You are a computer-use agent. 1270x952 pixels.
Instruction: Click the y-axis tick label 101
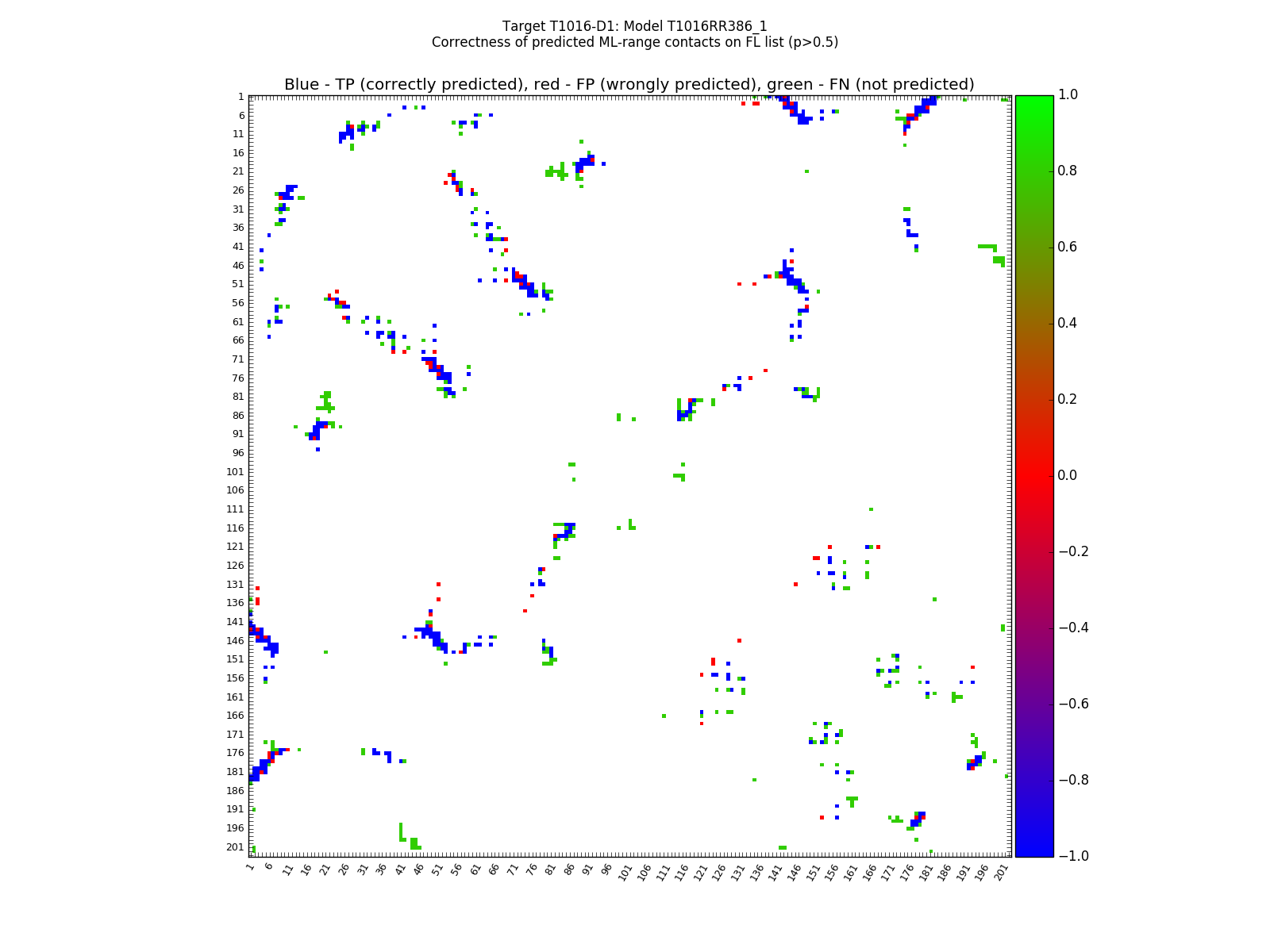pos(235,471)
